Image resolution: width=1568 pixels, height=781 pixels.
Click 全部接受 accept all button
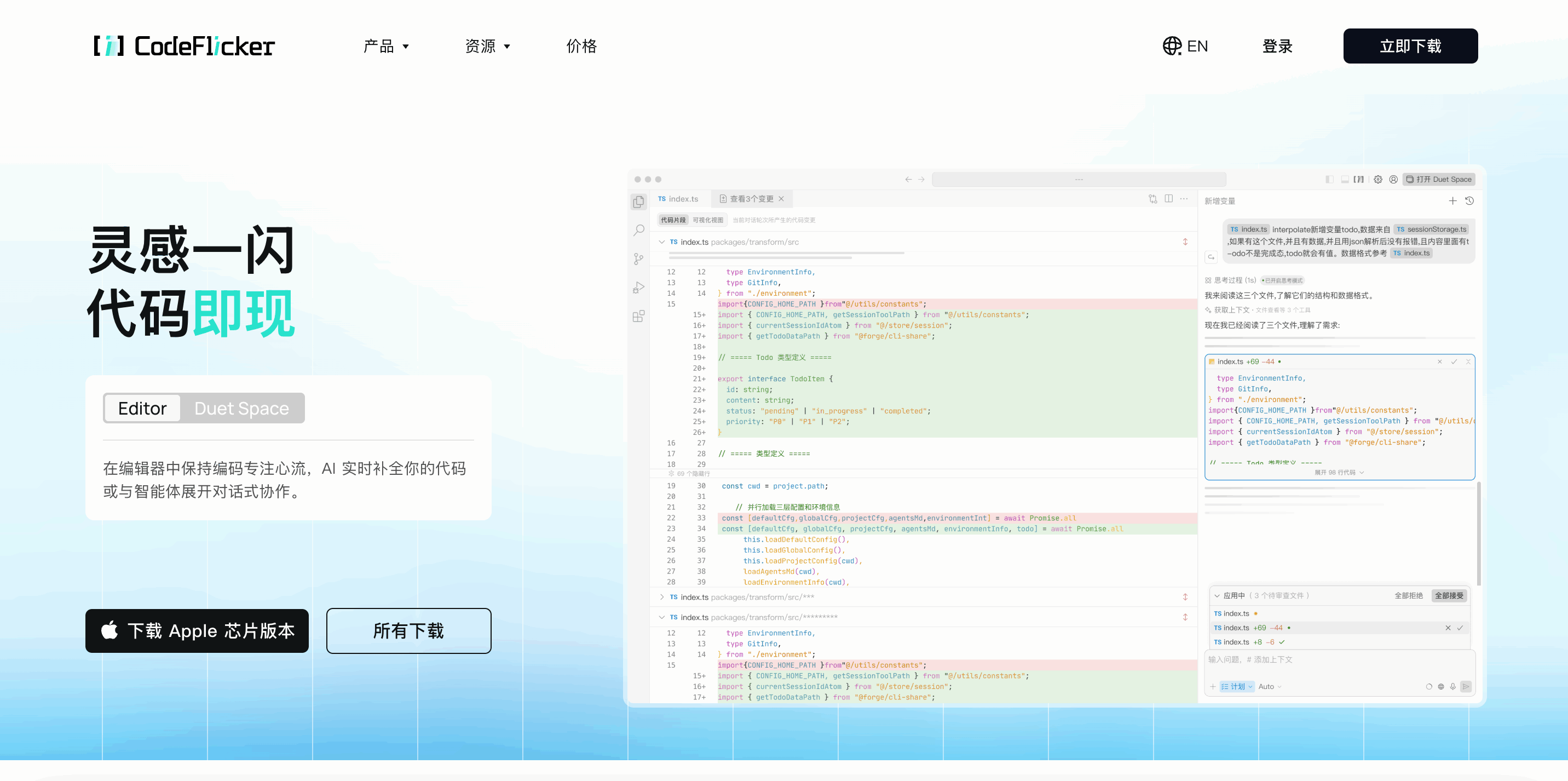[x=1449, y=595]
